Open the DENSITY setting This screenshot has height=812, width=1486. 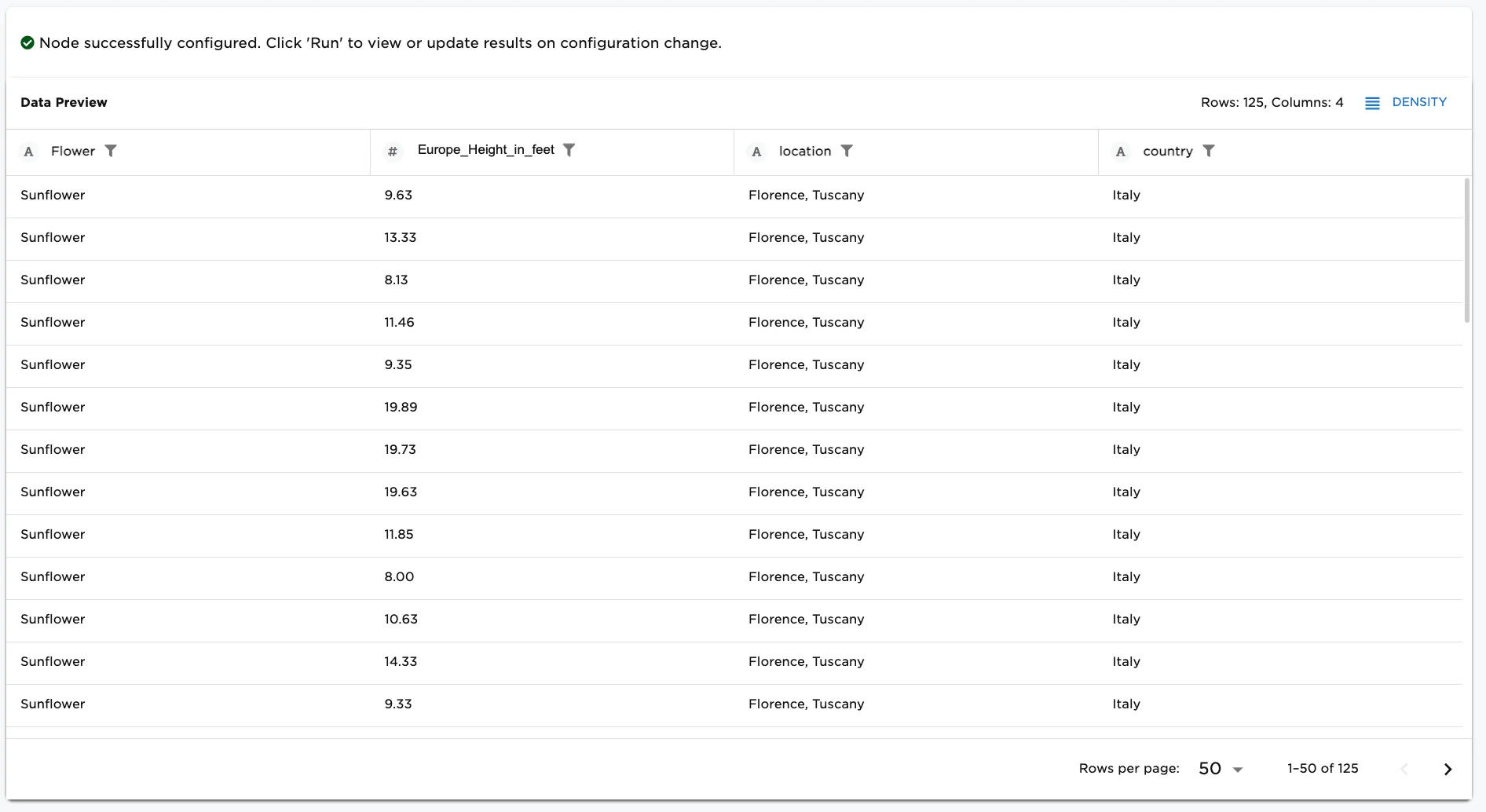coord(1418,102)
